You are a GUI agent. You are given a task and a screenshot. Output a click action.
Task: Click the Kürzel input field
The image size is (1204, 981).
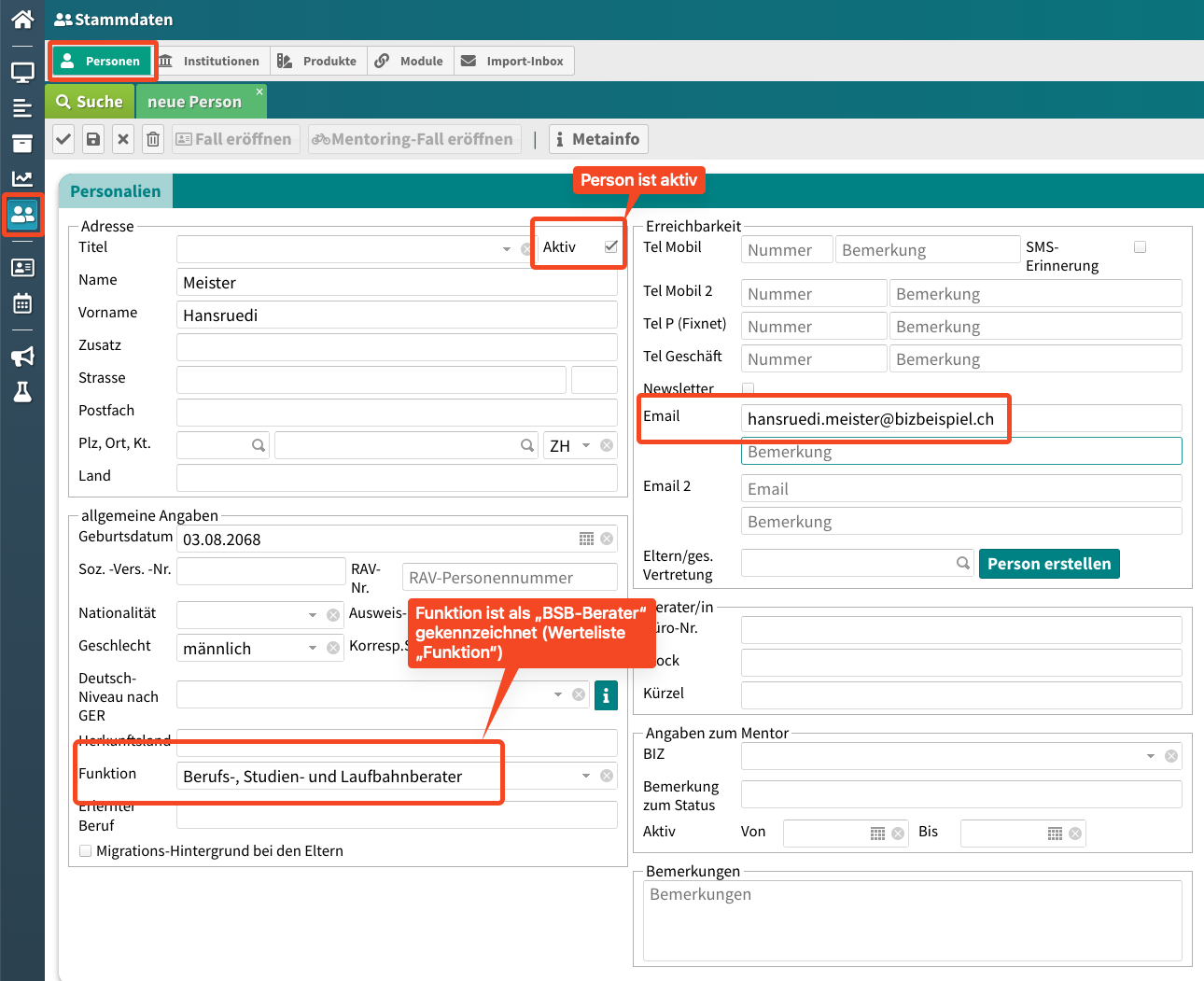click(961, 695)
